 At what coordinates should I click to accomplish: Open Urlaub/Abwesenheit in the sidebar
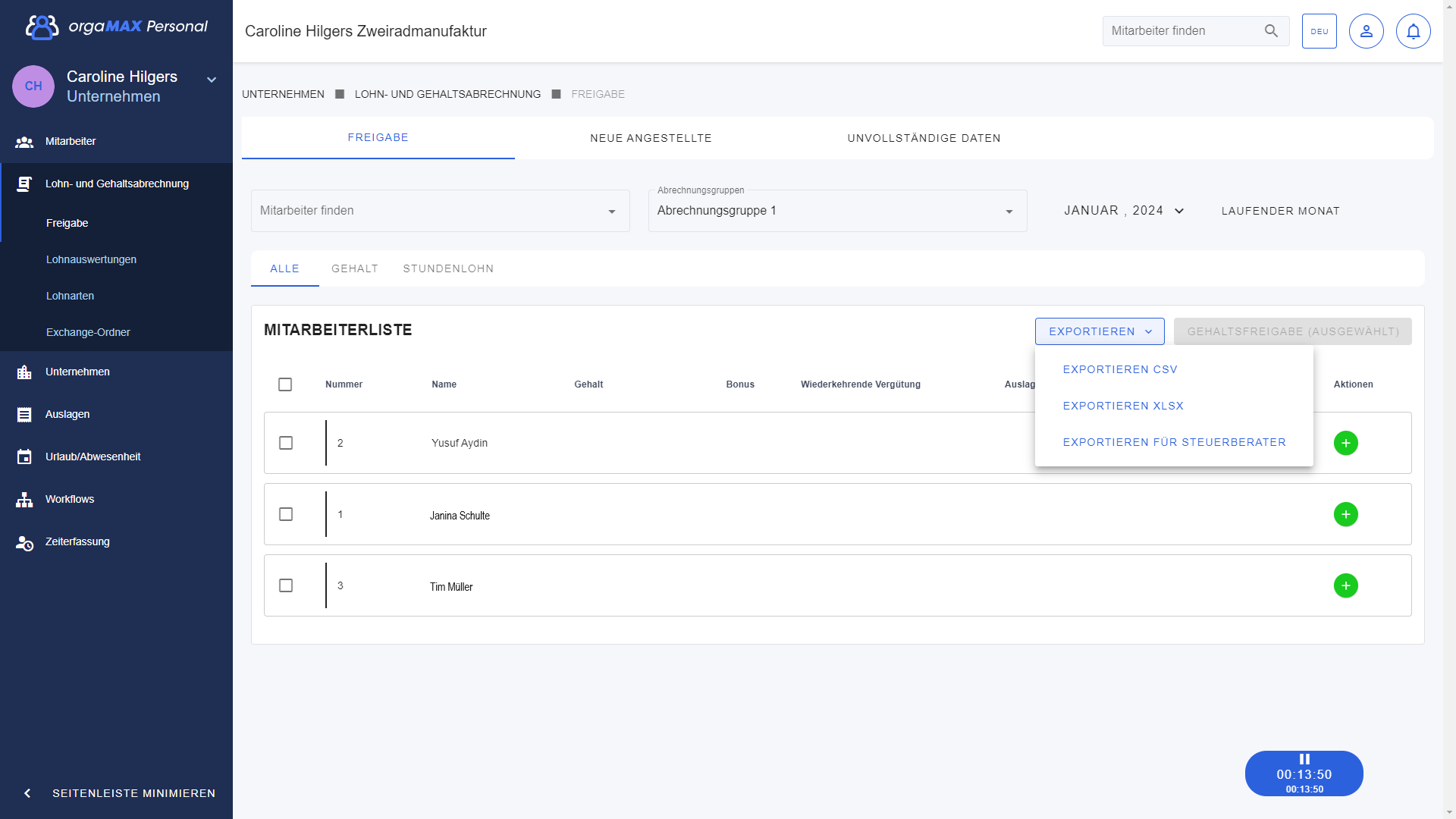coord(93,457)
